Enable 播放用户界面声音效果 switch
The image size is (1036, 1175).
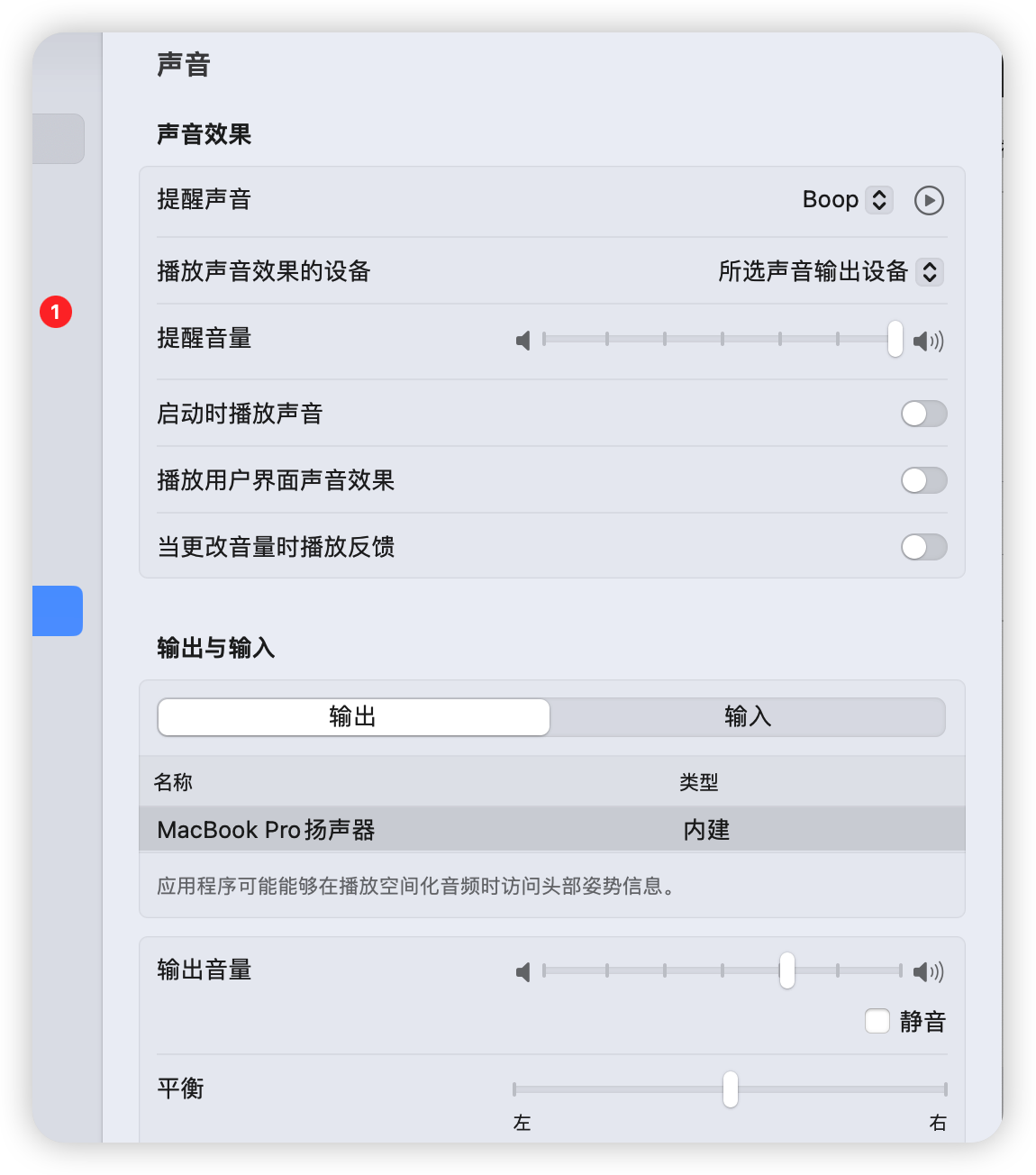[x=924, y=480]
